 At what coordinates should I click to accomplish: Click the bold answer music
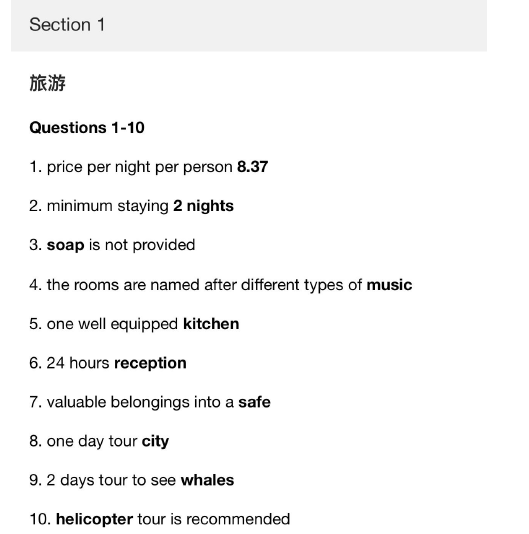point(389,285)
